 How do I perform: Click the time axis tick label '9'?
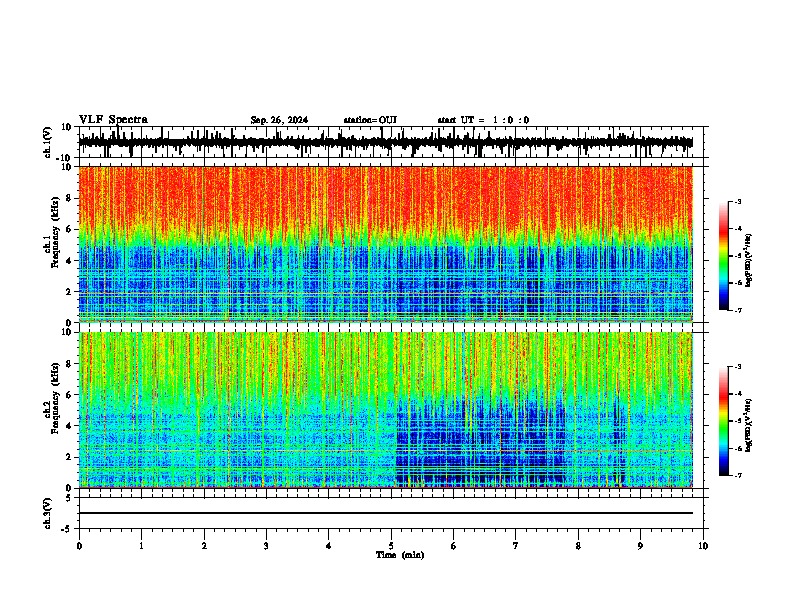pyautogui.click(x=640, y=546)
